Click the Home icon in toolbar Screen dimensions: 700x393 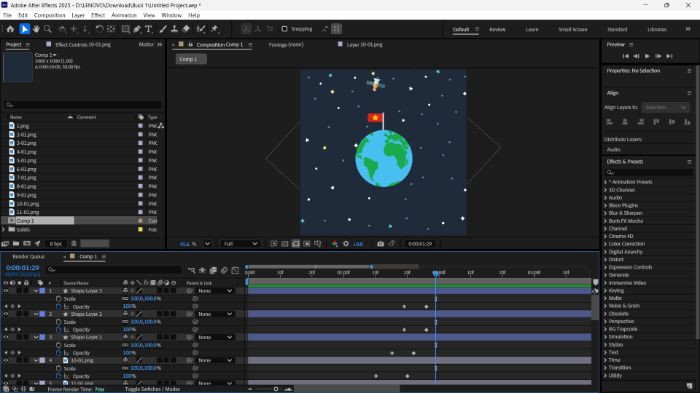[10, 29]
